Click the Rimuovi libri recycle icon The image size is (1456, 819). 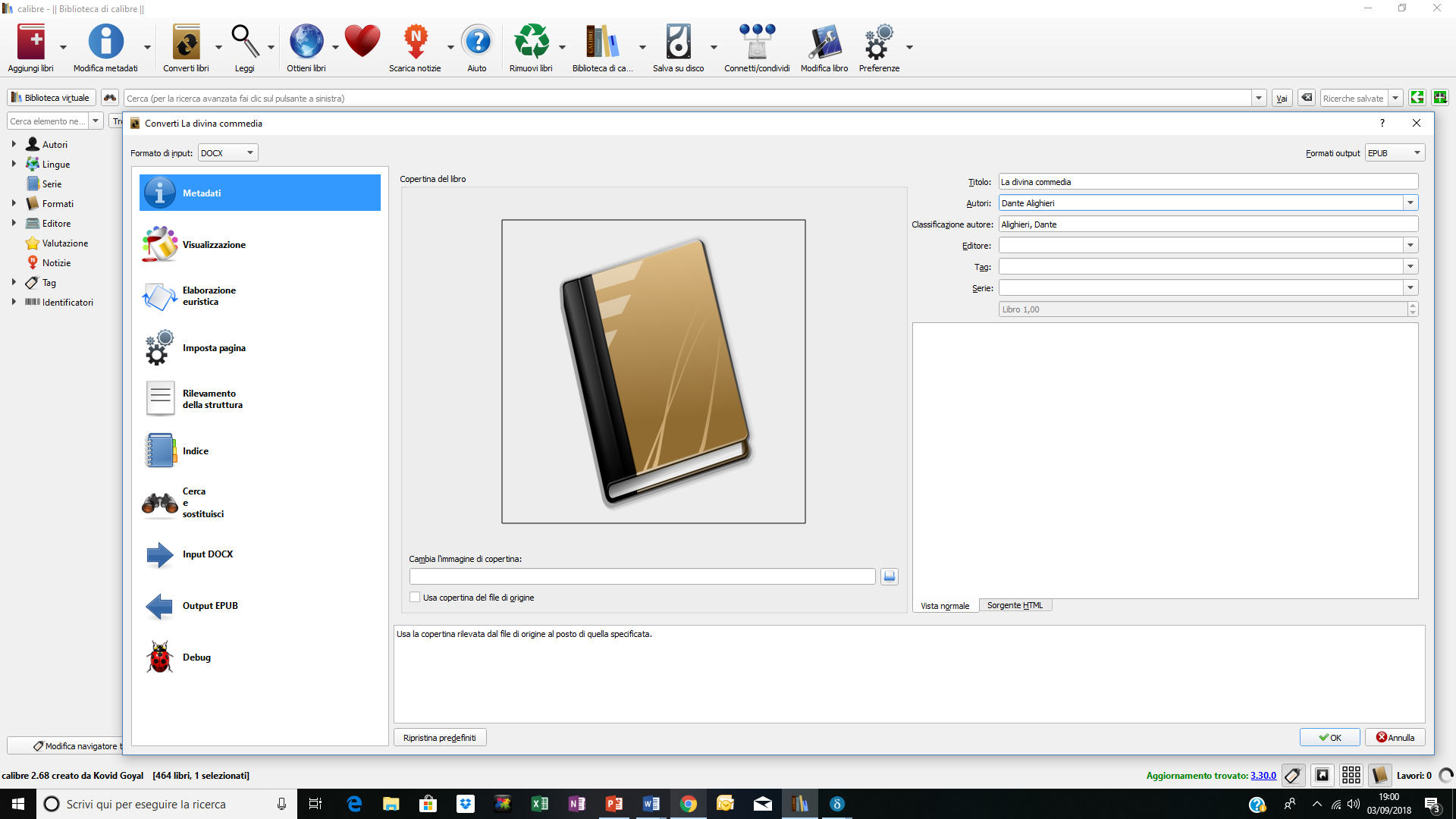point(531,42)
